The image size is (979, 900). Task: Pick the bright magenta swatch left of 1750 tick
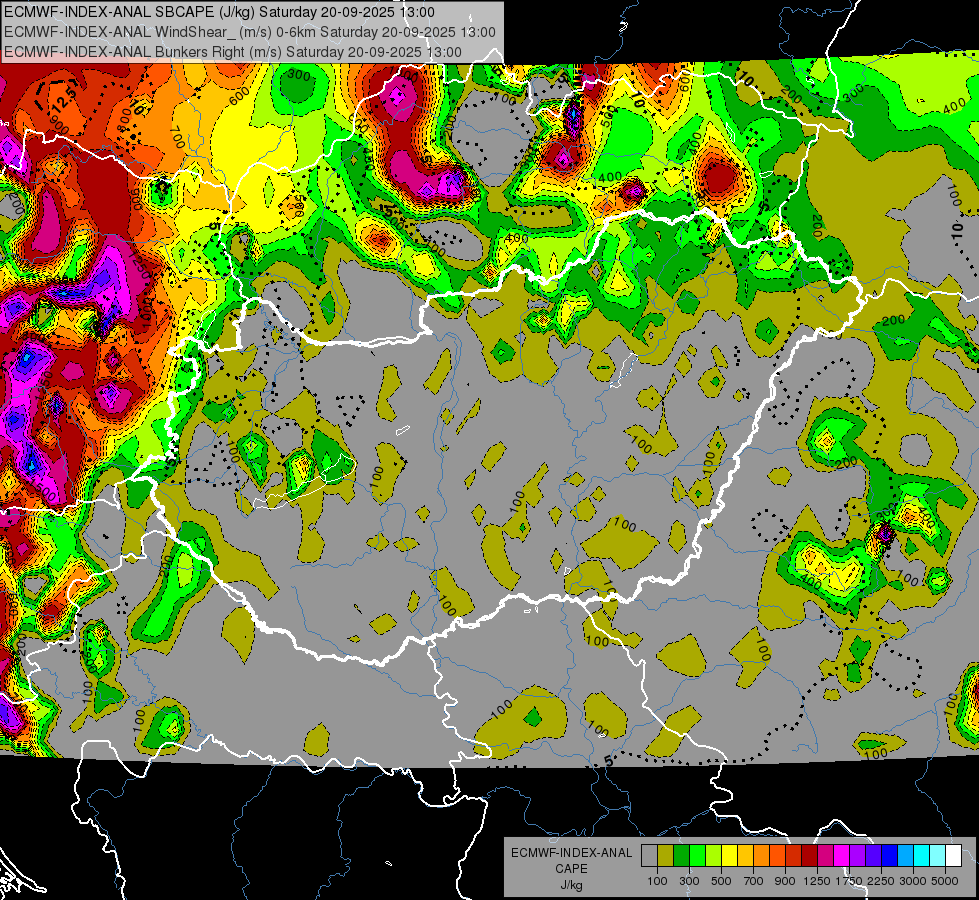(842, 855)
